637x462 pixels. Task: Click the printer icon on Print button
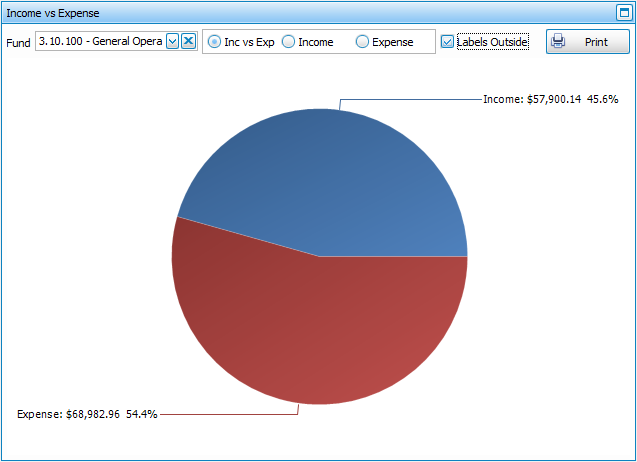point(559,42)
